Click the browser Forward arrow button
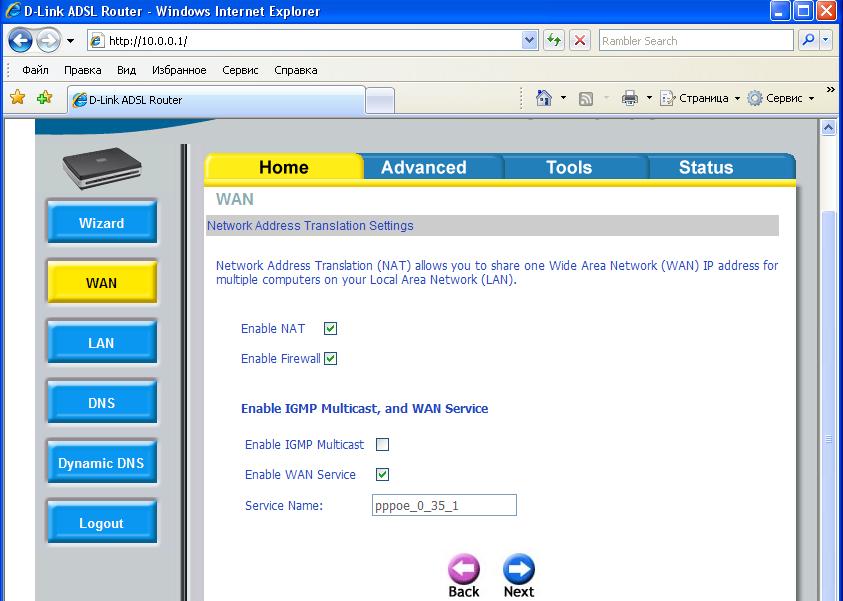 (48, 40)
